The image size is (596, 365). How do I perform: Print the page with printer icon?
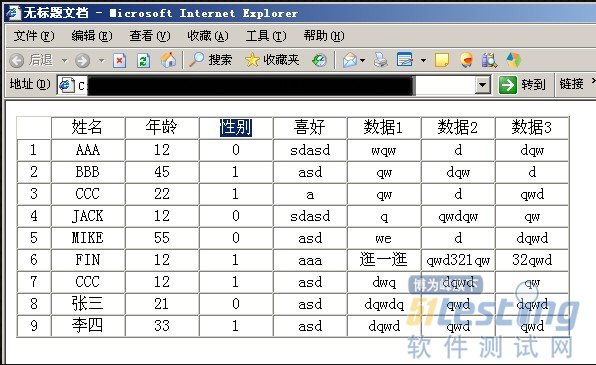click(380, 60)
